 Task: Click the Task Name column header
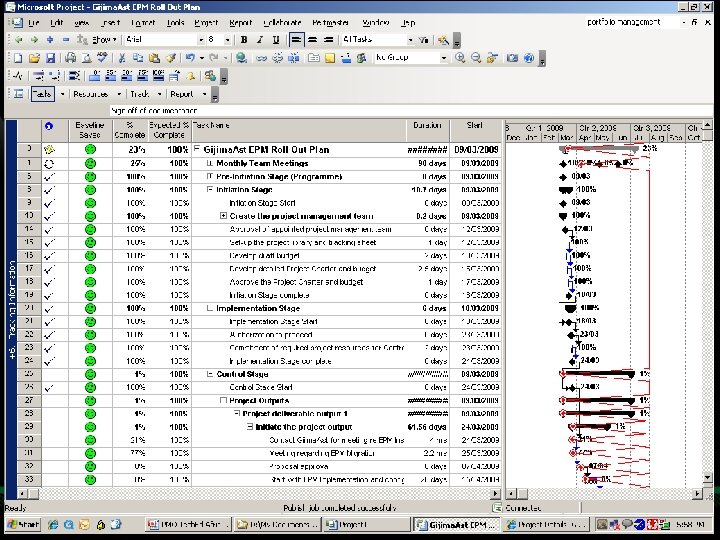point(299,130)
